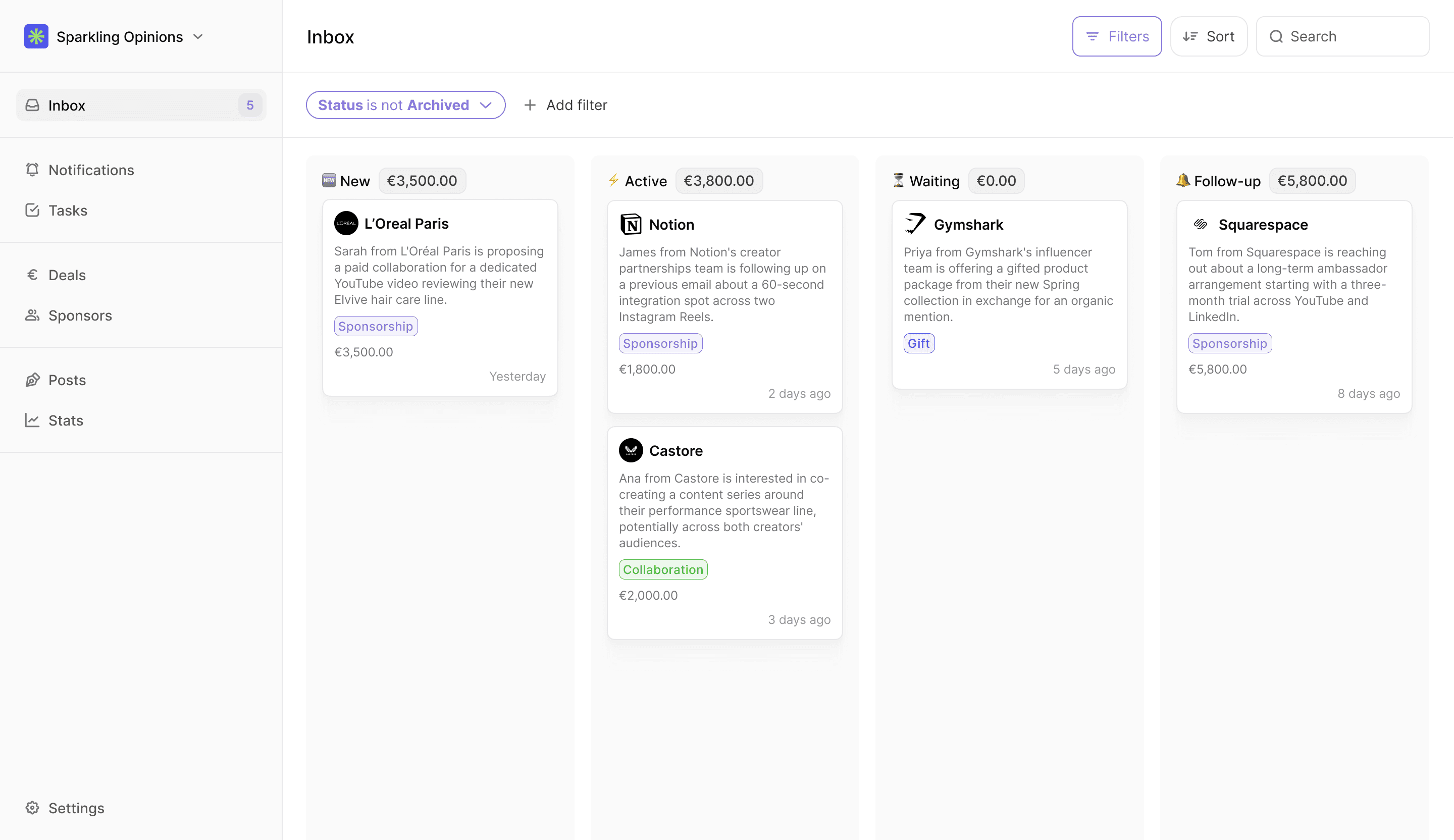Click the Sponsorship tag on the Castore card

click(661, 343)
